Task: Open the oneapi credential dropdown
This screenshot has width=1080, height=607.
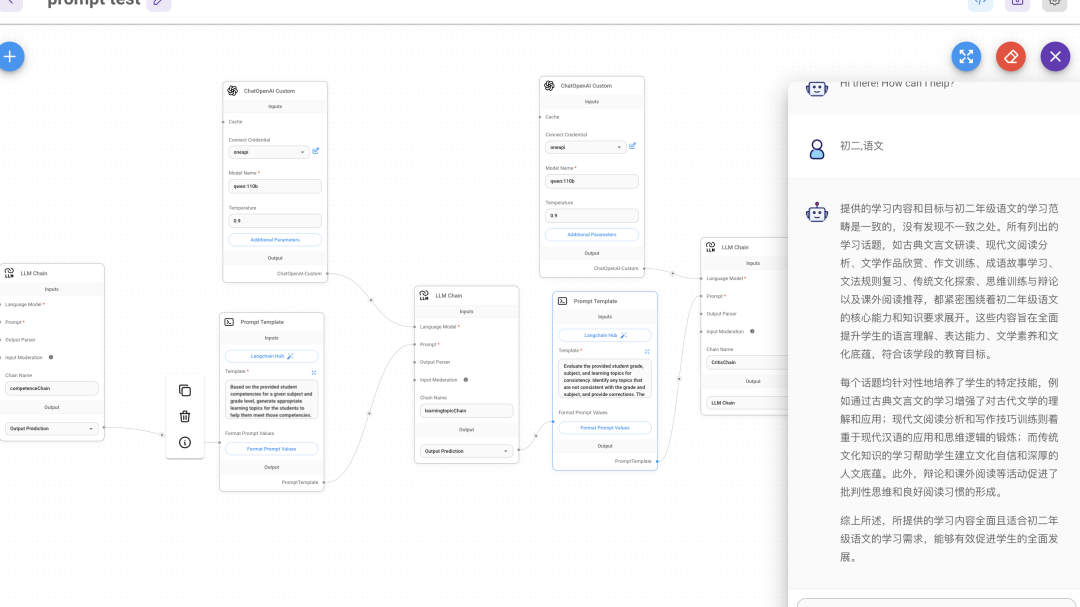Action: click(270, 150)
